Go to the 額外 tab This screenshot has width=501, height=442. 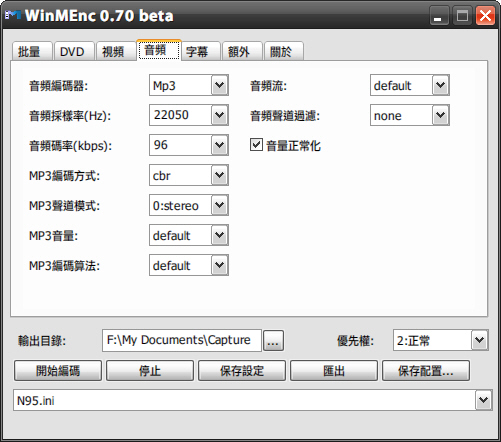242,51
